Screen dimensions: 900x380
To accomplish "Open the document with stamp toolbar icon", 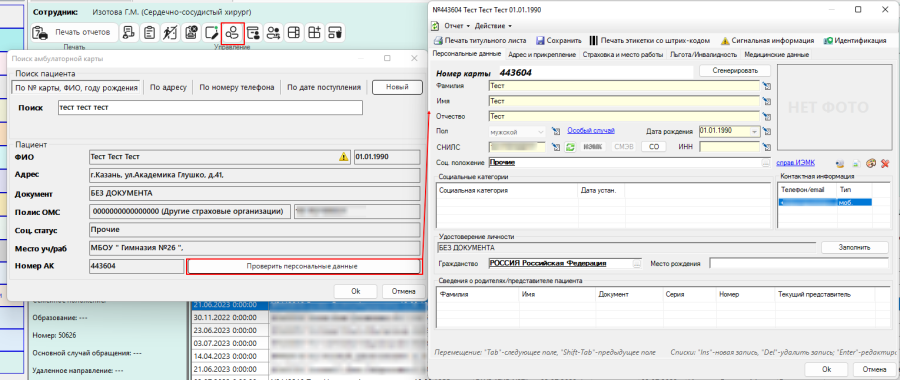I will click(130, 33).
